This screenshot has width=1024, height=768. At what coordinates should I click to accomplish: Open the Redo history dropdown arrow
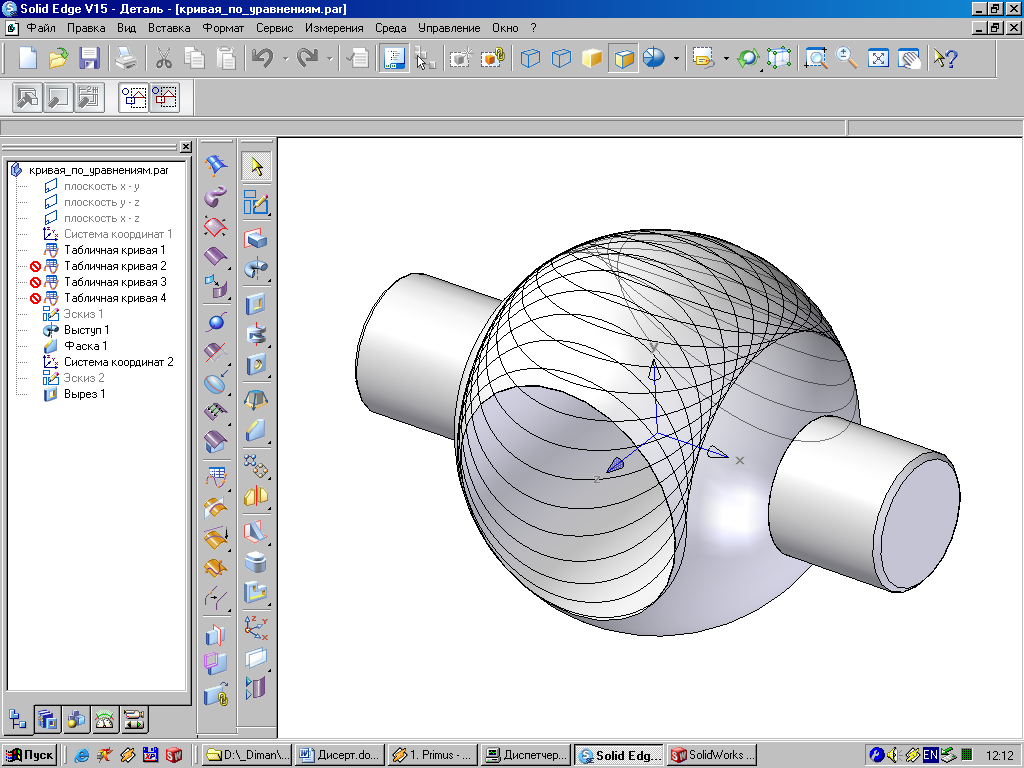tap(330, 59)
